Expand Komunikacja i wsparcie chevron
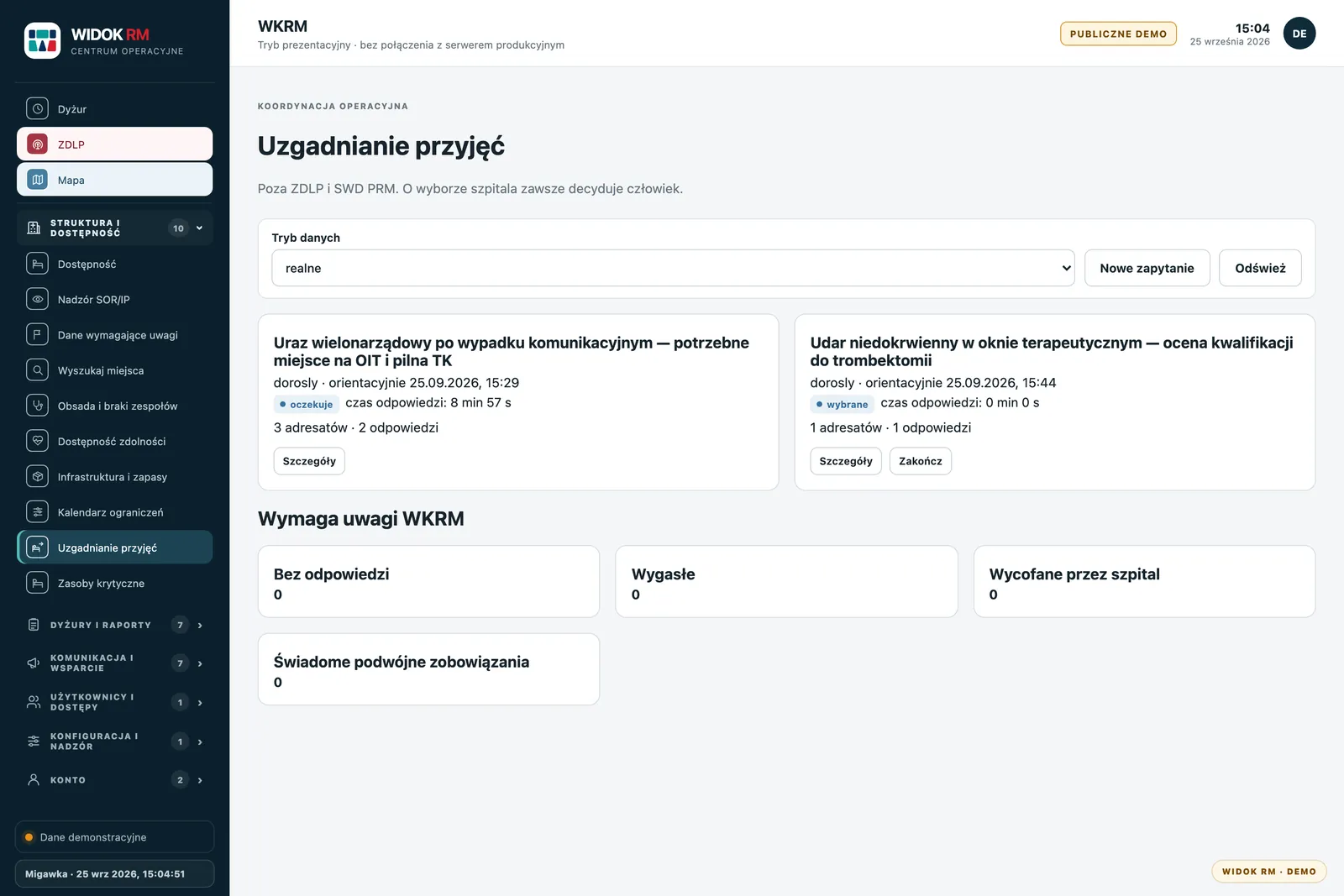This screenshot has height=896, width=1344. [200, 663]
